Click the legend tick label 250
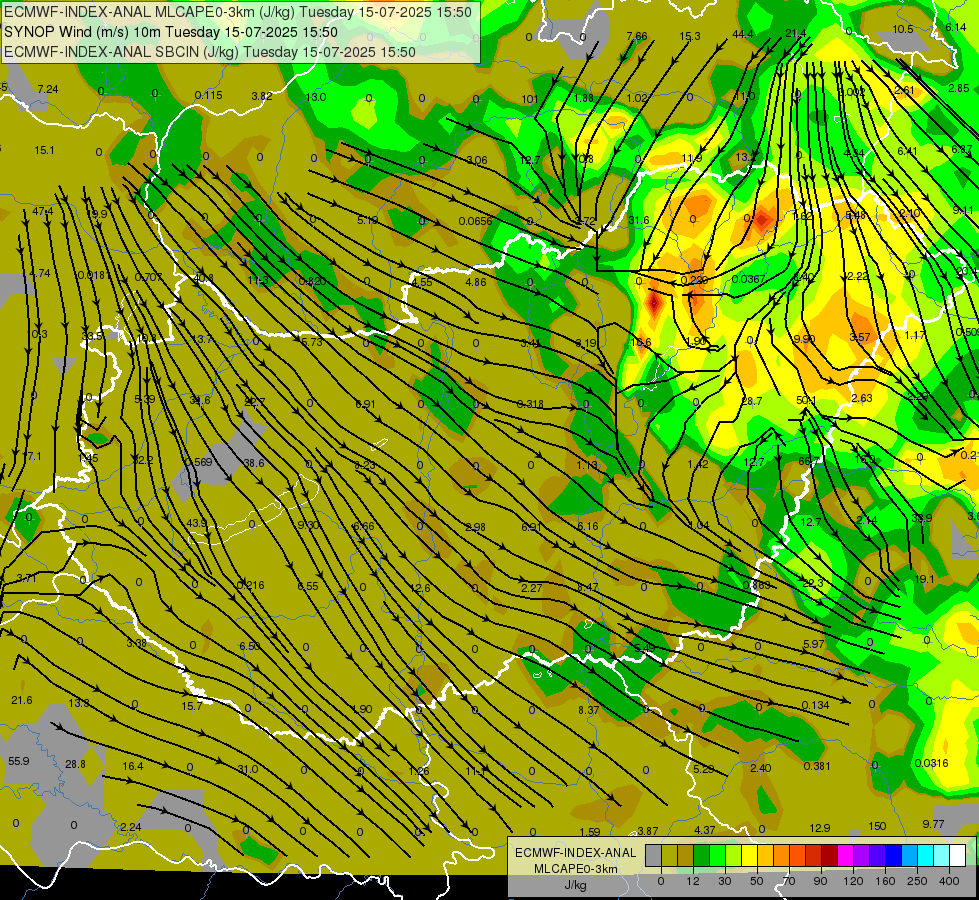This screenshot has height=900, width=979. pyautogui.click(x=917, y=881)
